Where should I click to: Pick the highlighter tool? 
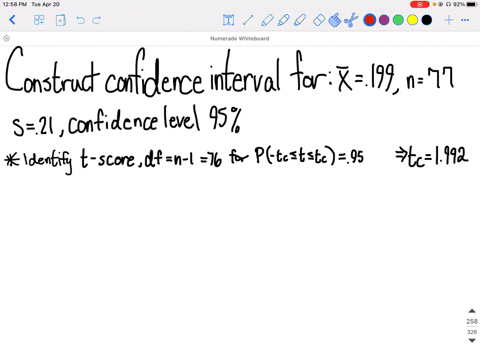click(300, 20)
